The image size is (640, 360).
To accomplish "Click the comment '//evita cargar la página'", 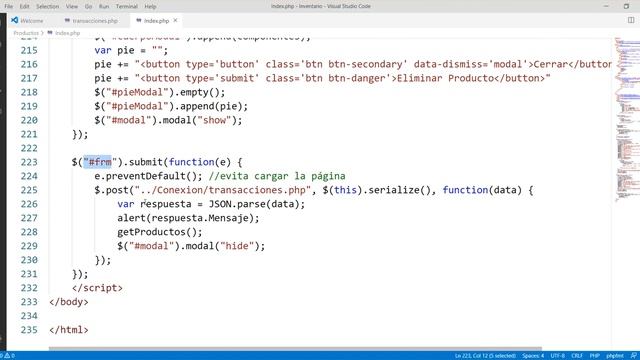I will (277, 176).
